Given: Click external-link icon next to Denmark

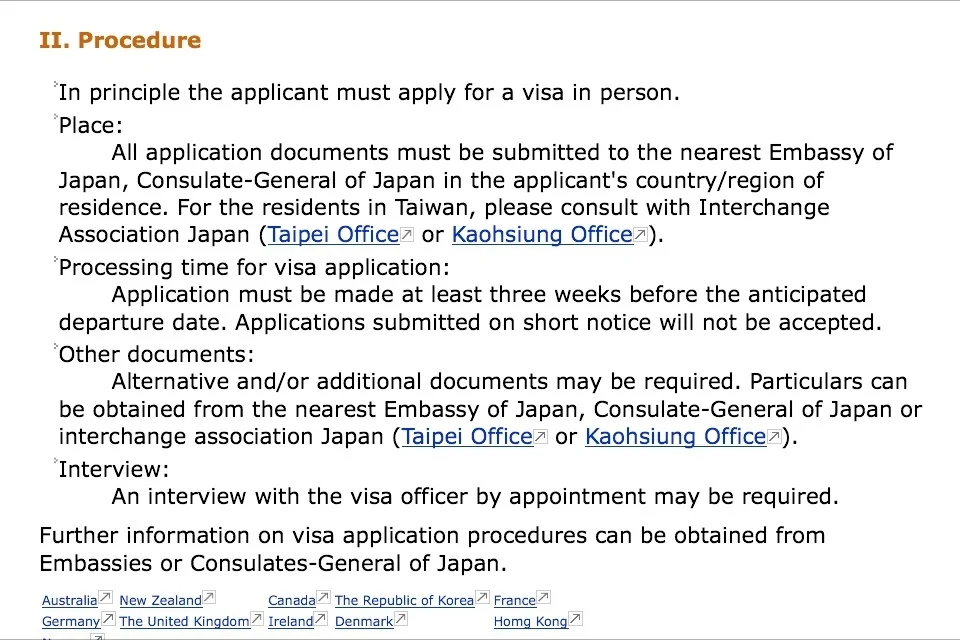Looking at the screenshot, I should coord(401,619).
